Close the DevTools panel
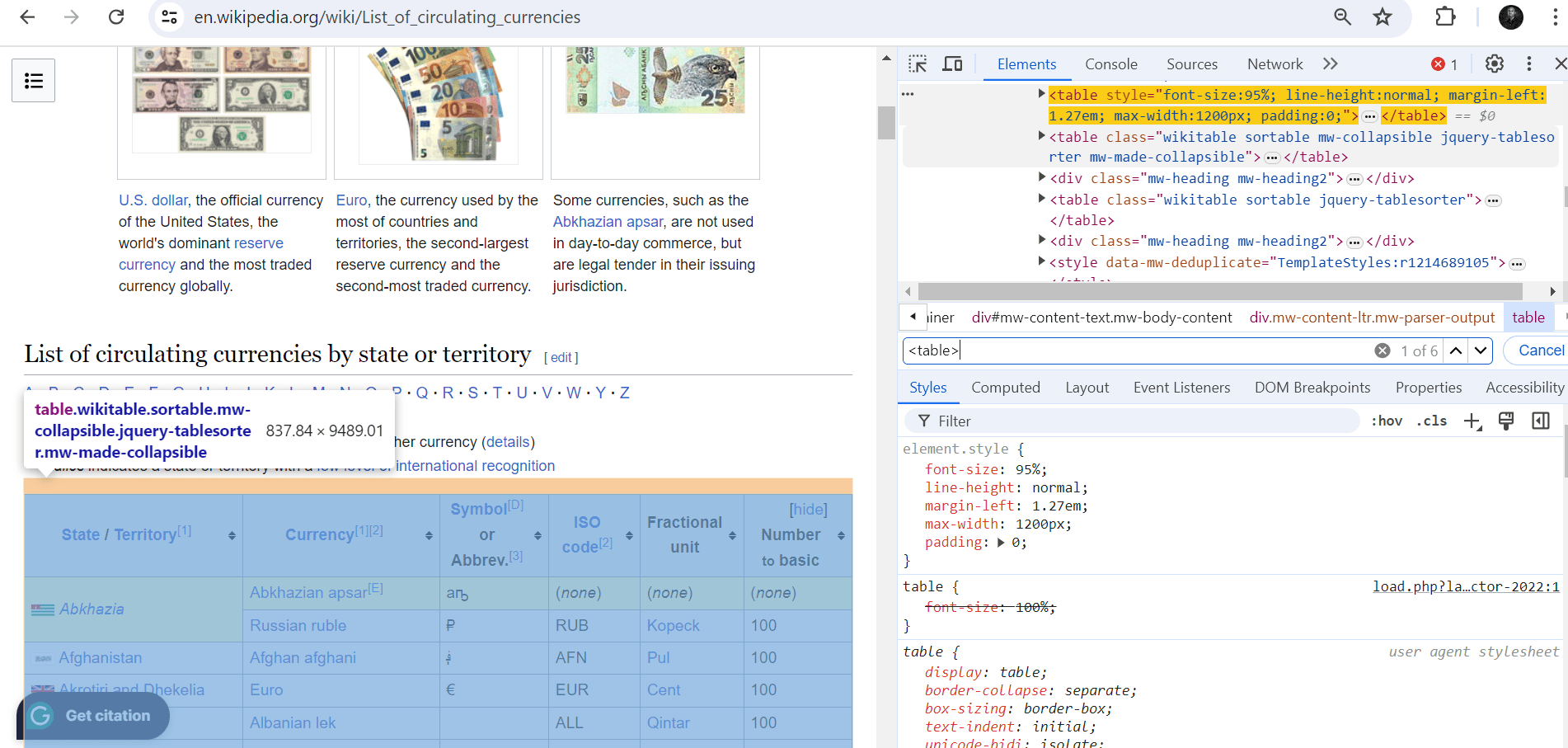1568x748 pixels. (x=1560, y=64)
